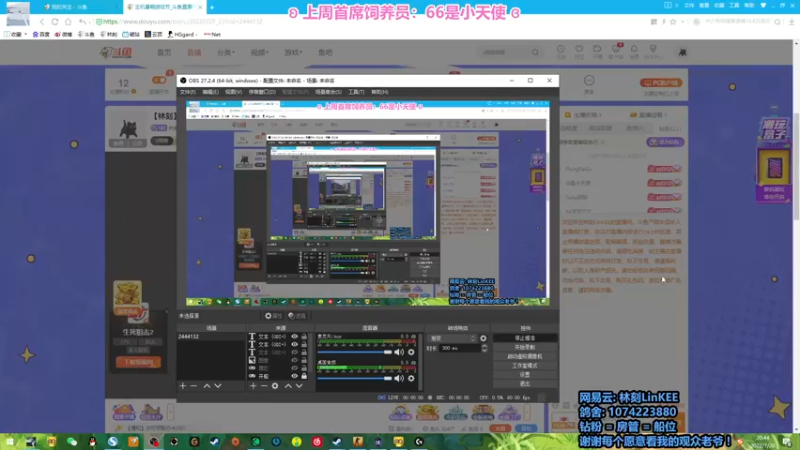Open WeChat from the Windows taskbar
The width and height of the screenshot is (800, 450).
pyautogui.click(x=72, y=442)
